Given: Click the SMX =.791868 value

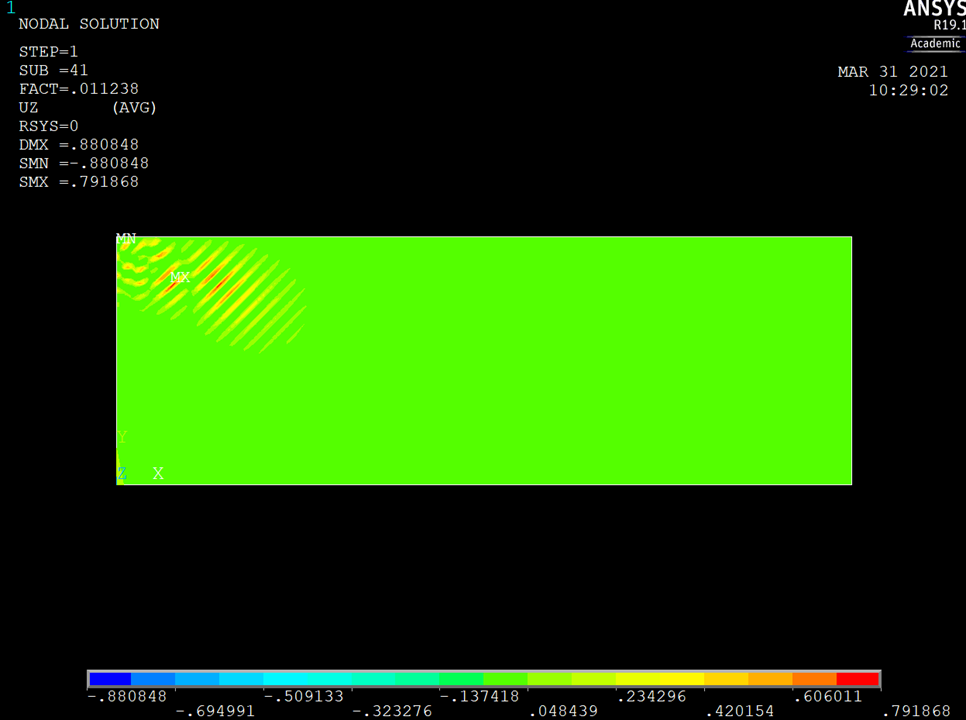Looking at the screenshot, I should pyautogui.click(x=78, y=182).
